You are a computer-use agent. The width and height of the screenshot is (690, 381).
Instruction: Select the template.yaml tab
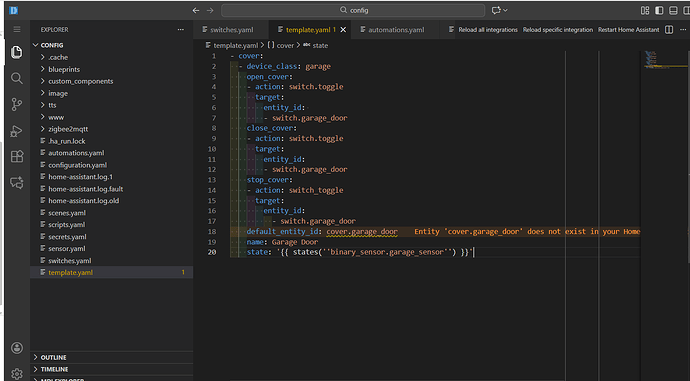[310, 29]
